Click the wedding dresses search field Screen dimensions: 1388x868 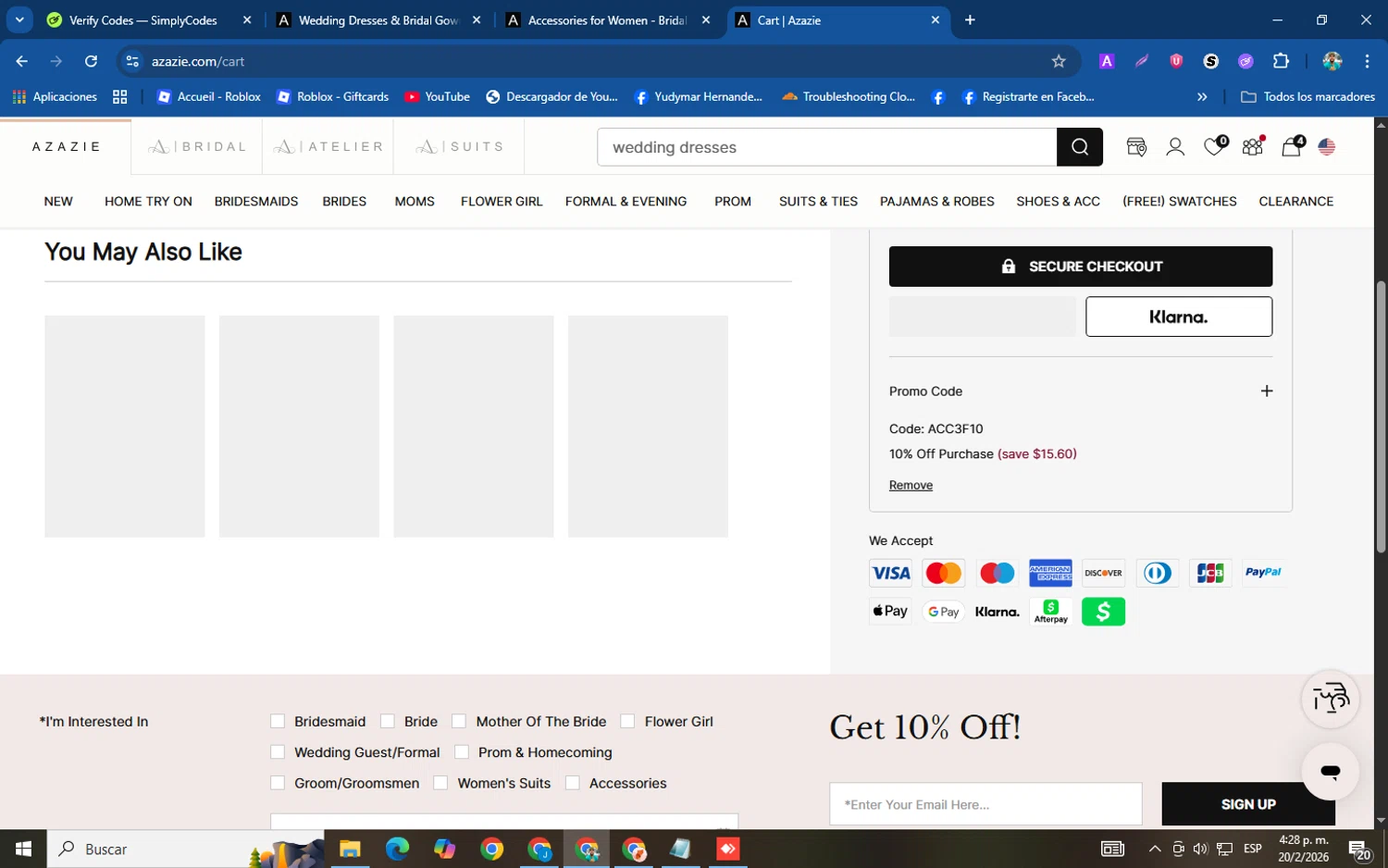(827, 147)
